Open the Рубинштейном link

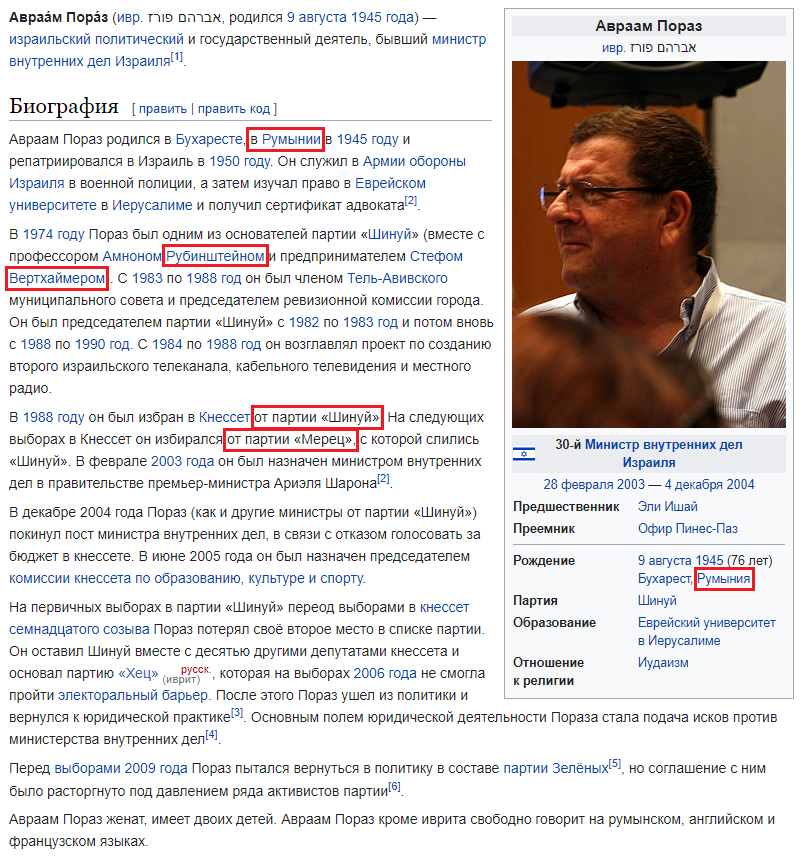tap(215, 256)
